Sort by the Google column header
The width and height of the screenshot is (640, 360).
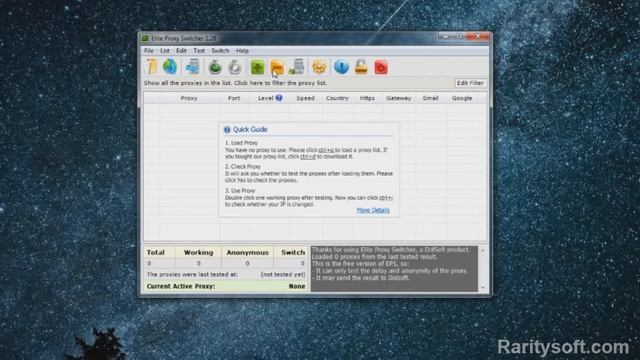[x=462, y=98]
